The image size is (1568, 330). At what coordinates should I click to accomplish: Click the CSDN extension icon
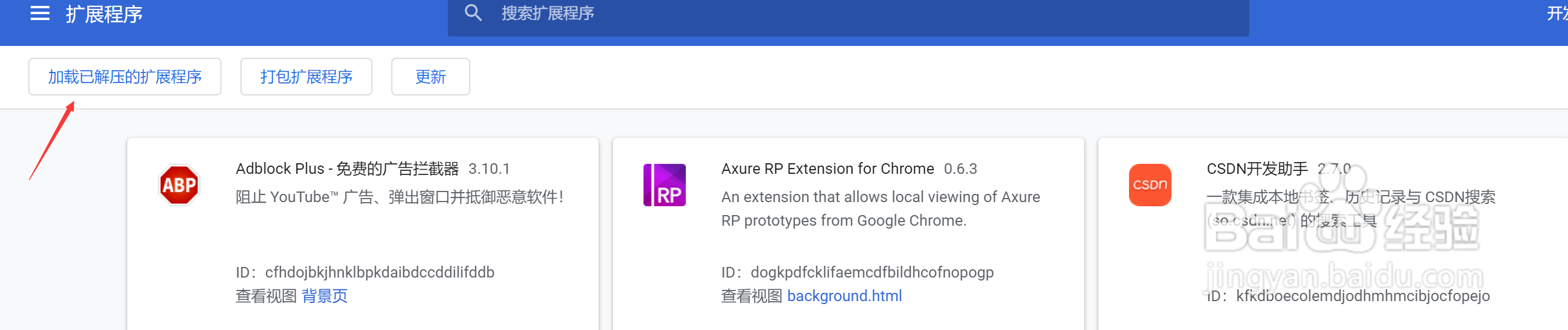pyautogui.click(x=1149, y=185)
